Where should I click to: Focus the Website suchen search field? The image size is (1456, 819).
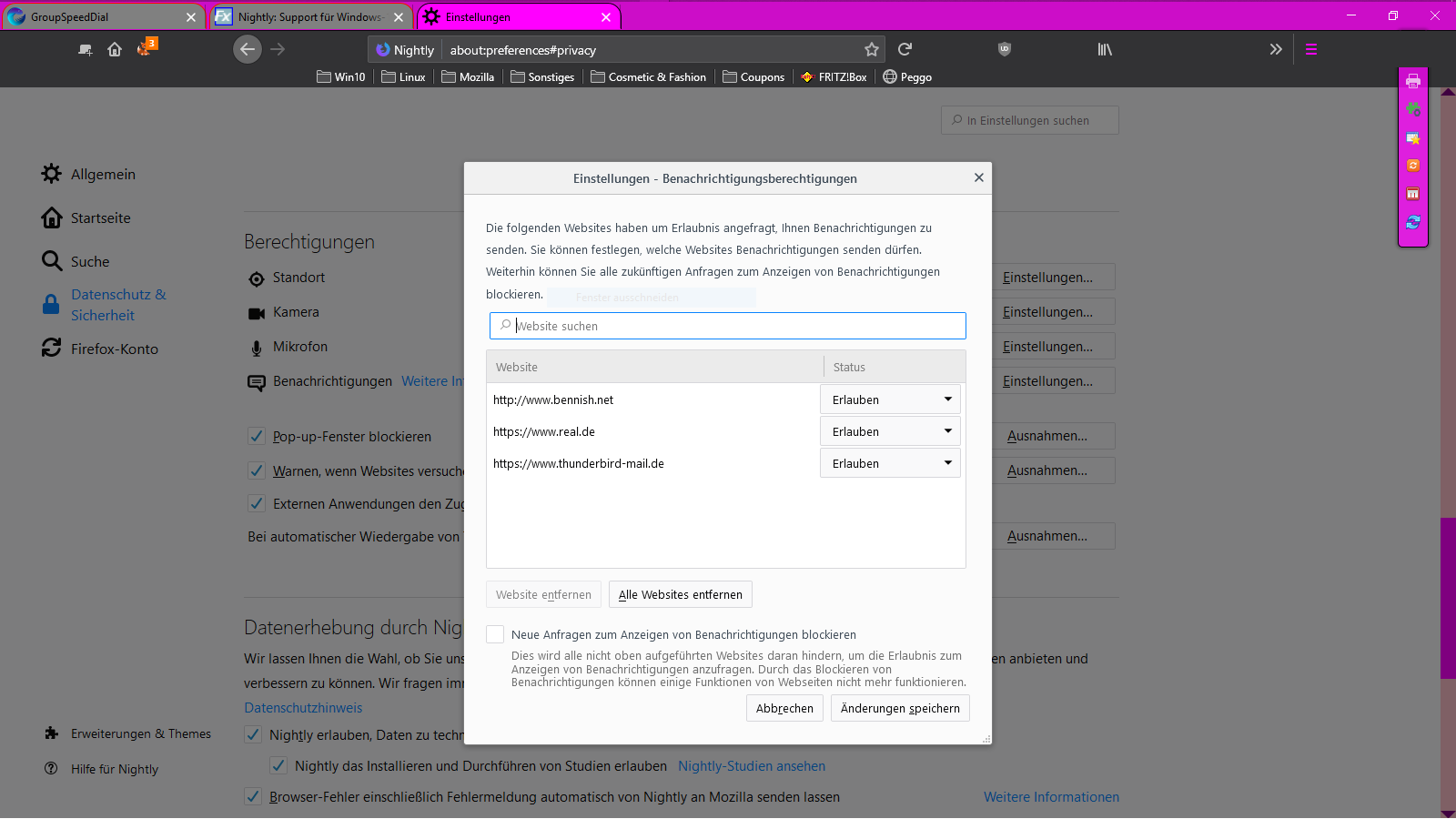[728, 326]
